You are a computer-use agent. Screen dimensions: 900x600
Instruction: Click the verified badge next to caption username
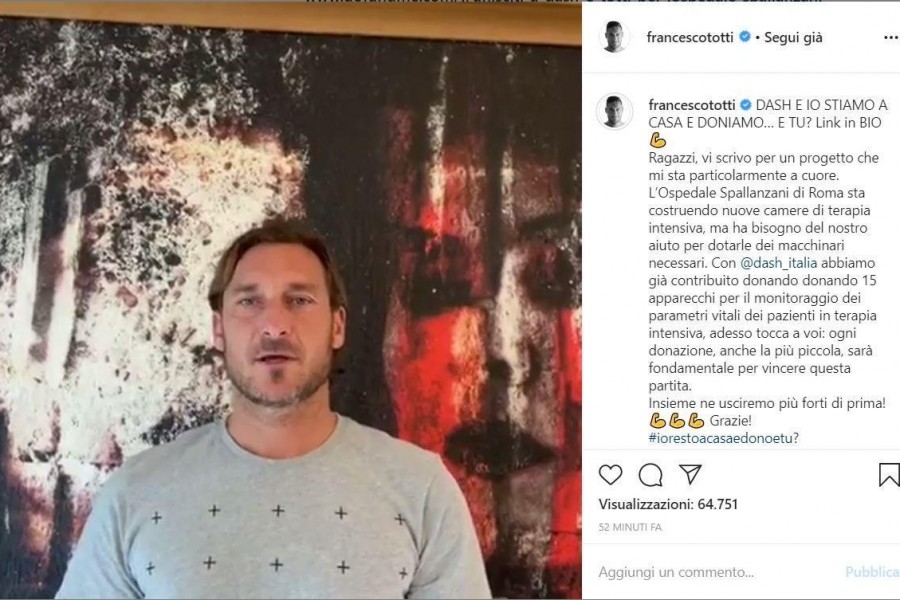click(x=746, y=104)
